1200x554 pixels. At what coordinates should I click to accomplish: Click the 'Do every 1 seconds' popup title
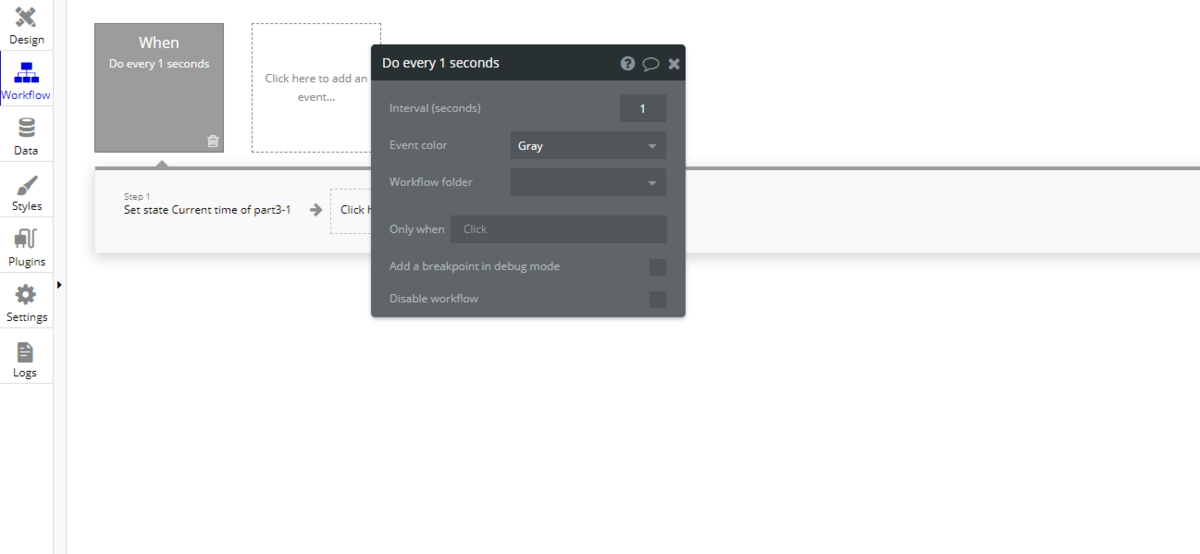(441, 63)
